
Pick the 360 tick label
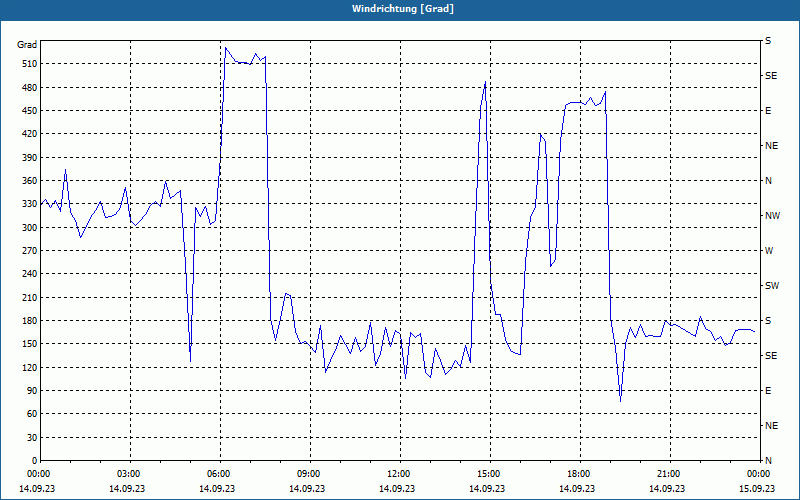pos(29,181)
